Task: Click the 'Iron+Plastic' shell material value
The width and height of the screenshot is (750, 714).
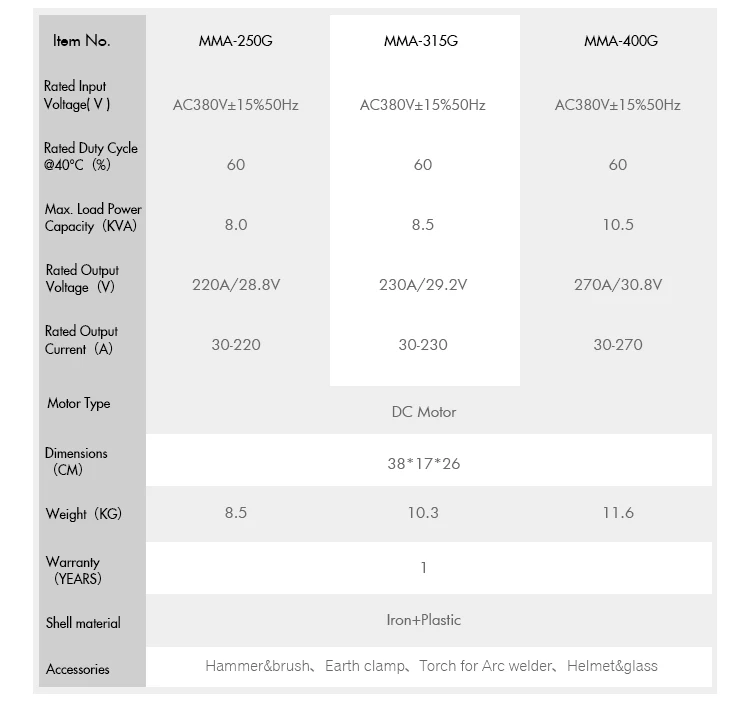Action: (x=424, y=620)
